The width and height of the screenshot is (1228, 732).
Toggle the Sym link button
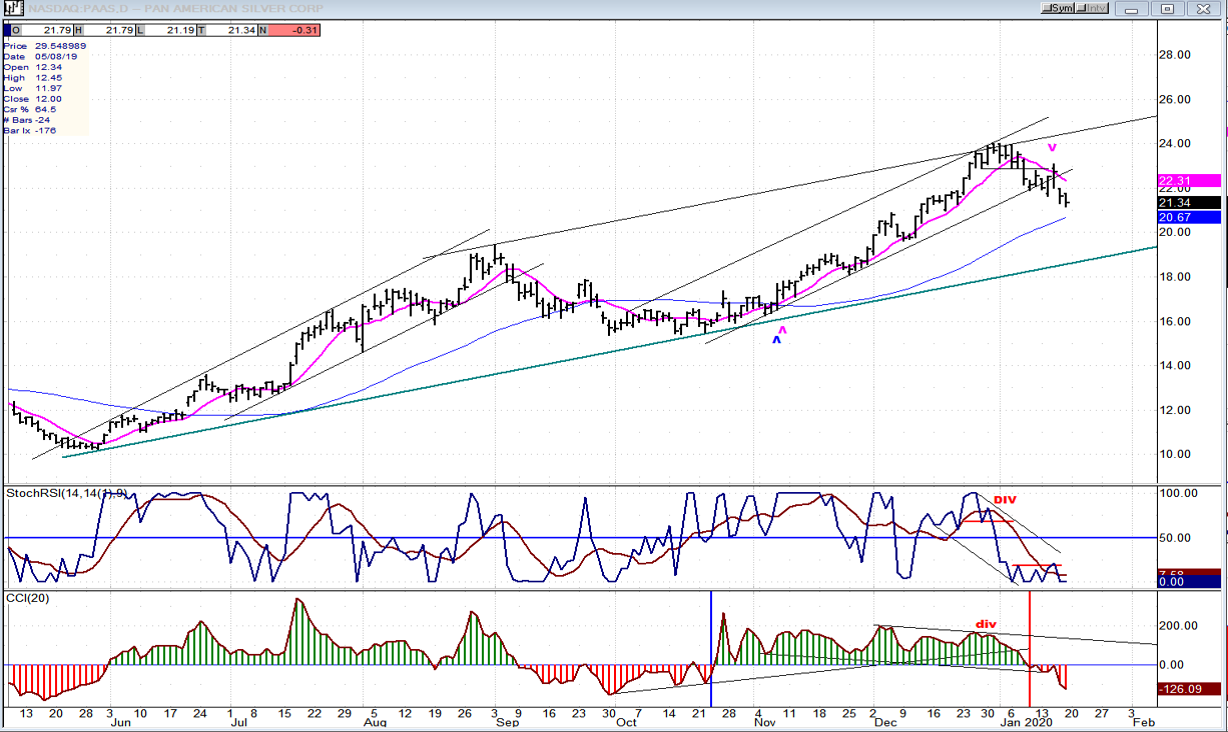(1061, 8)
